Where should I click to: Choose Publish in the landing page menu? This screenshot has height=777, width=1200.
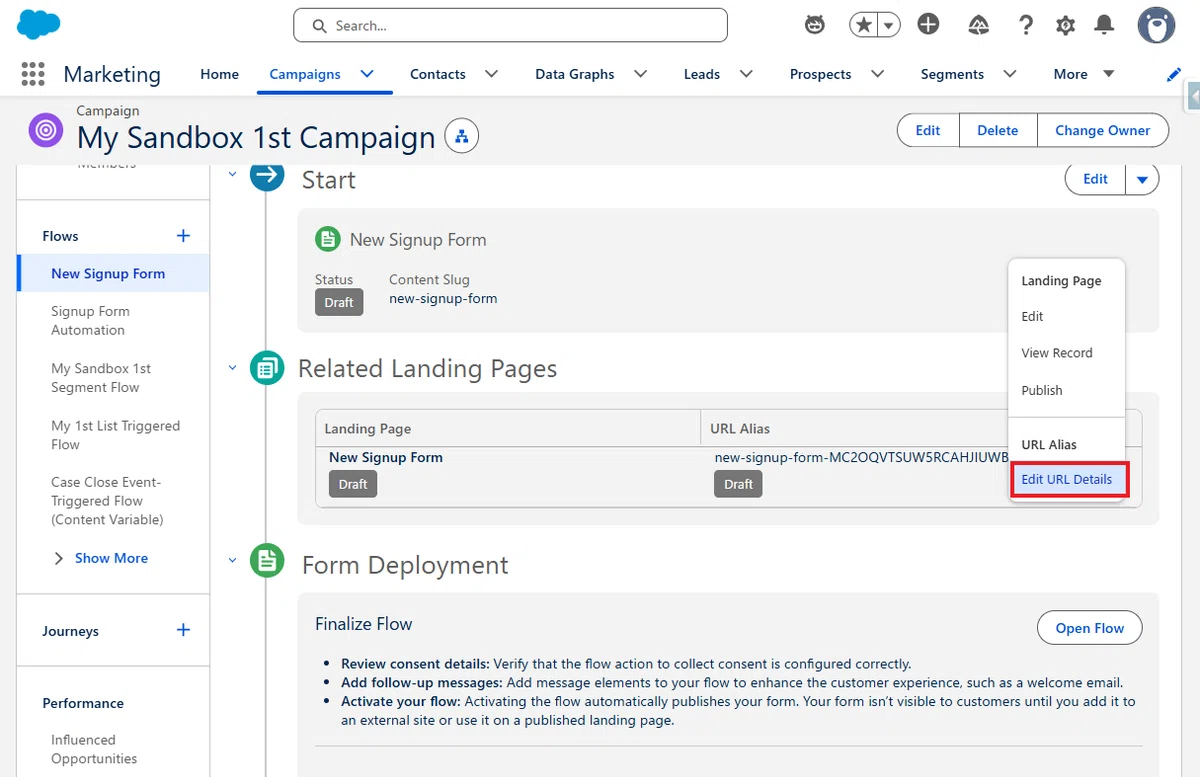pos(1041,390)
